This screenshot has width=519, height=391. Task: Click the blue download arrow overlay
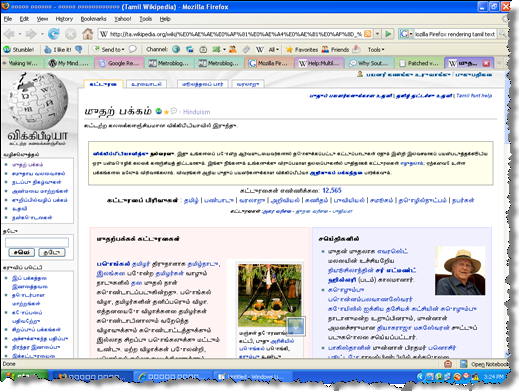tap(296, 326)
